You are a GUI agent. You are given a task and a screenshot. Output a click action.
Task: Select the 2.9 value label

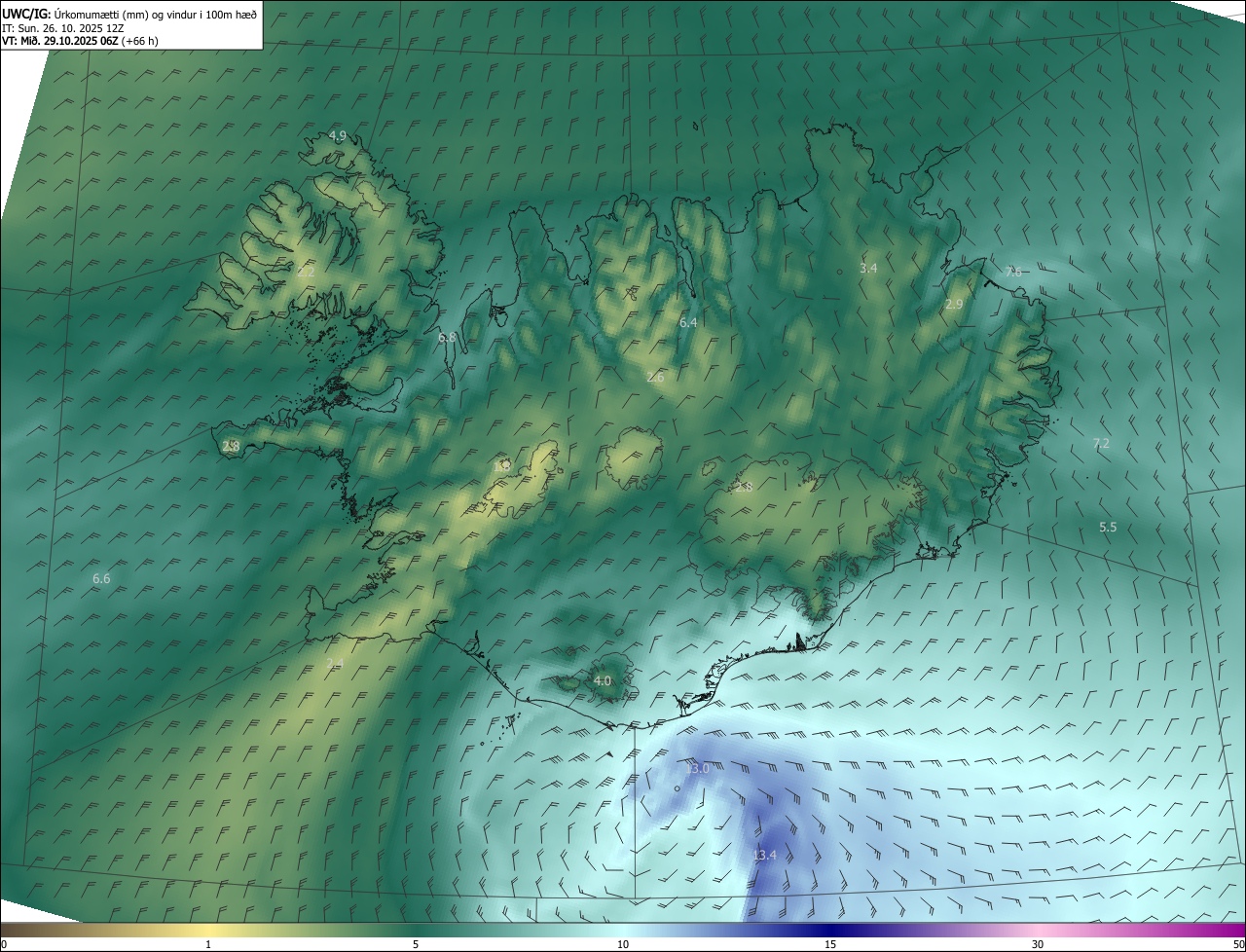coord(954,305)
